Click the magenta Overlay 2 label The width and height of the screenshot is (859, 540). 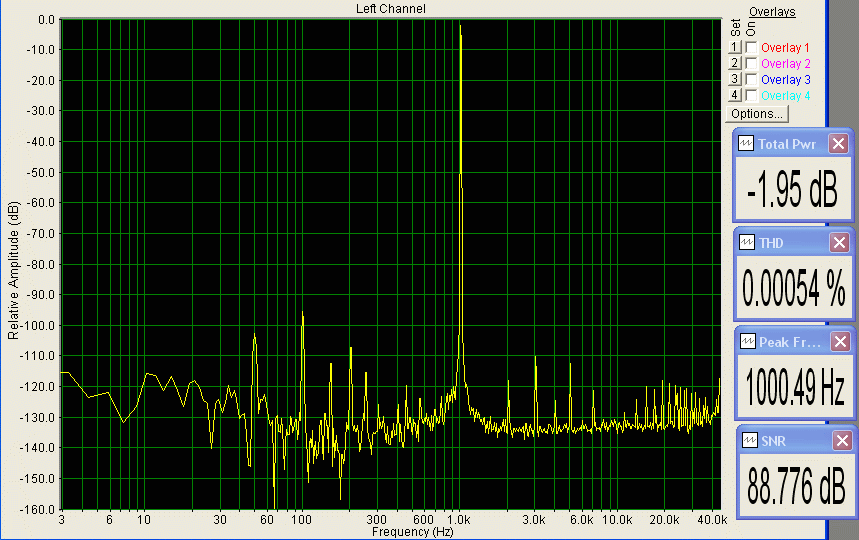click(x=786, y=64)
